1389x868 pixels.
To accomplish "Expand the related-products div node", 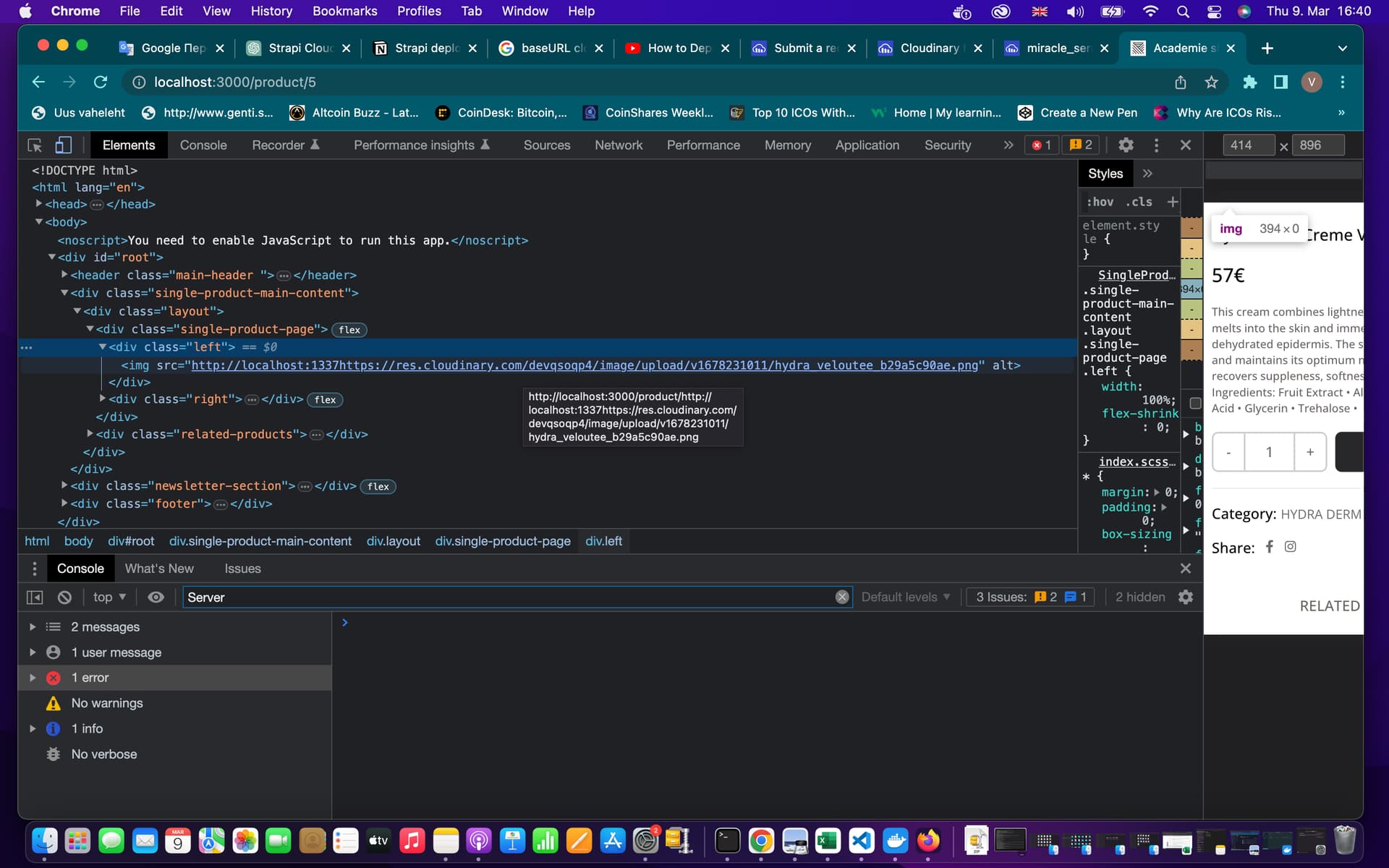I will 90,434.
